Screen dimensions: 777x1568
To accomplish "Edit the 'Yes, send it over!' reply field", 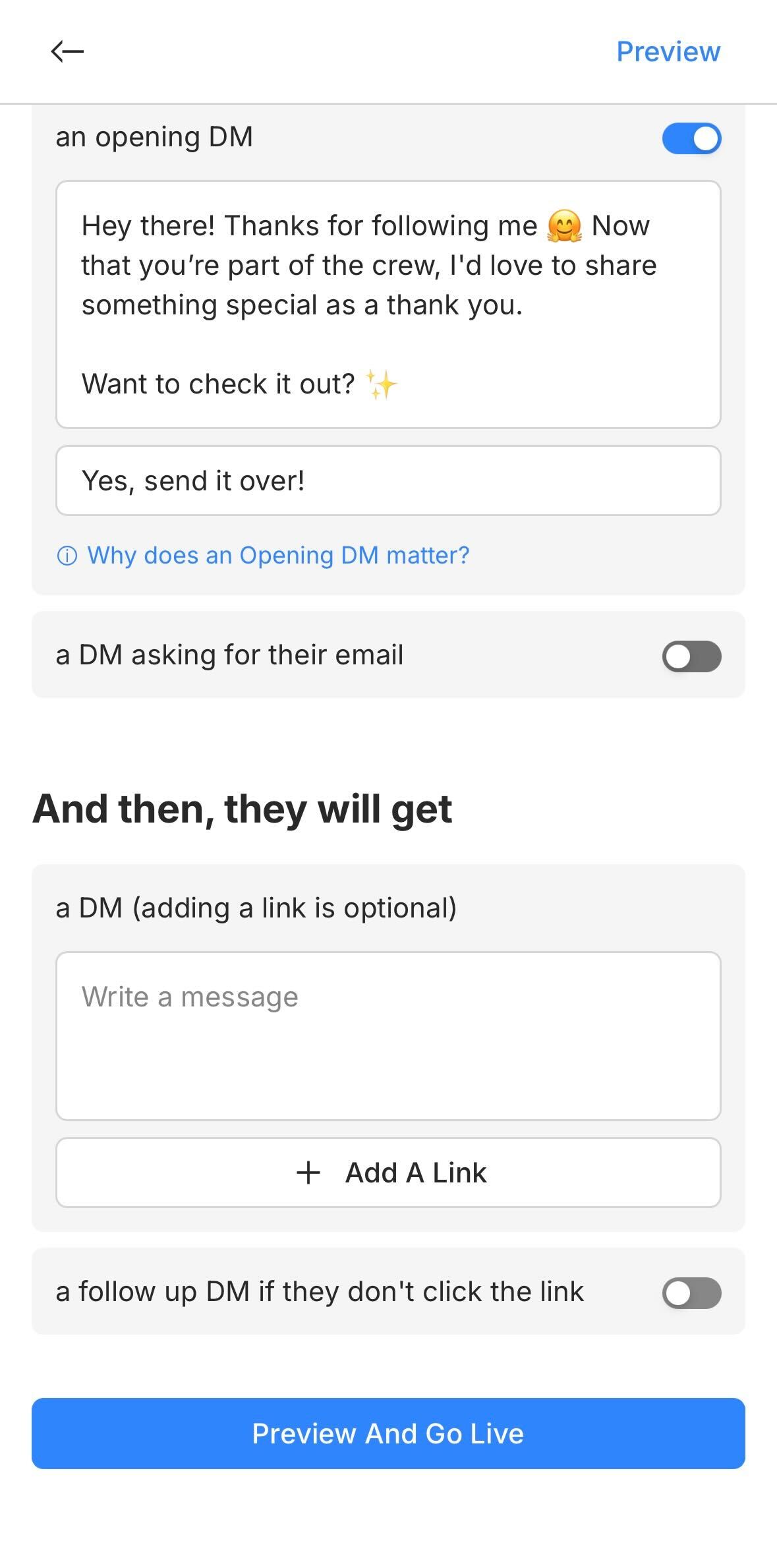I will coord(388,480).
